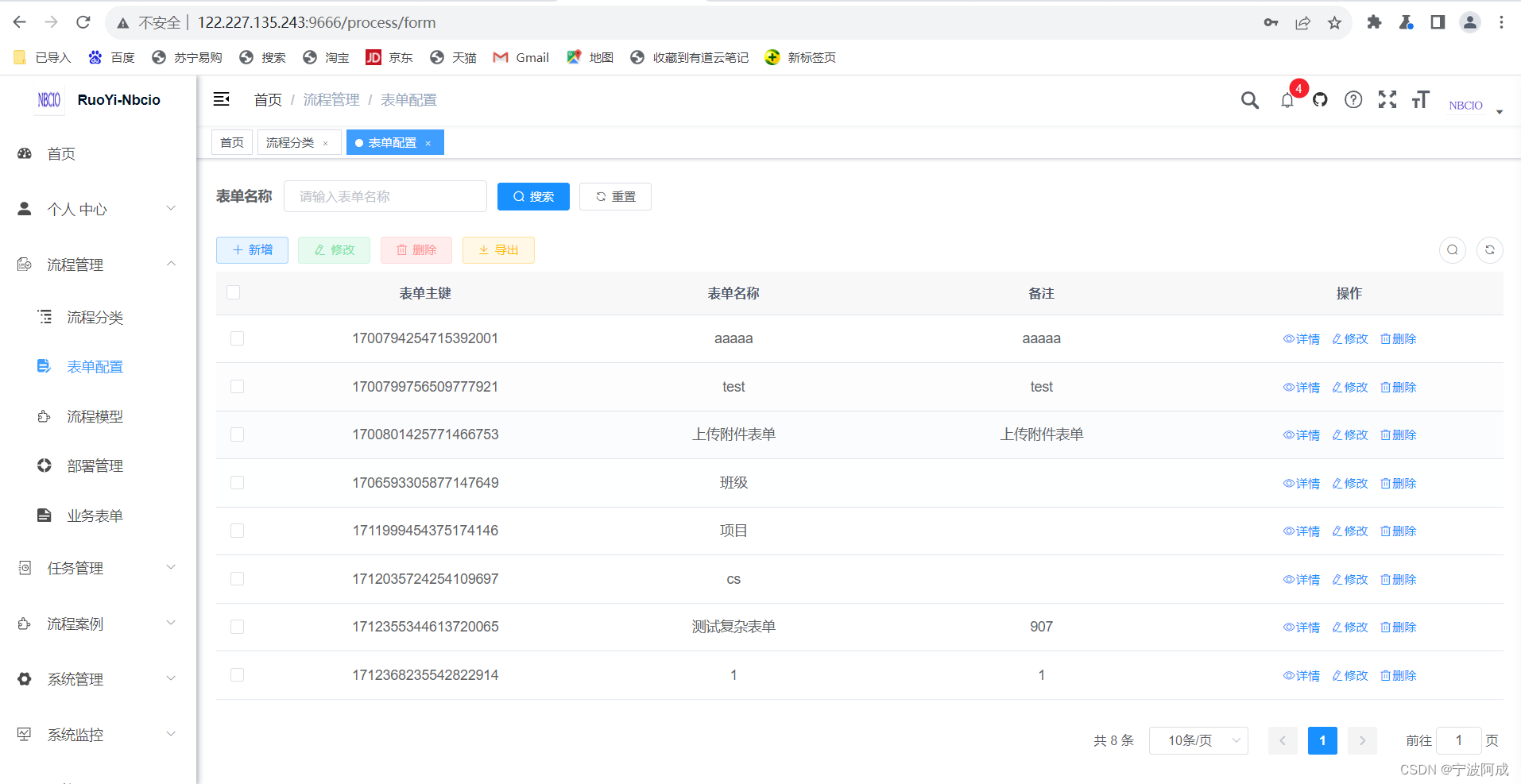Toggle the sidebar hamburger menu icon

pyautogui.click(x=222, y=99)
